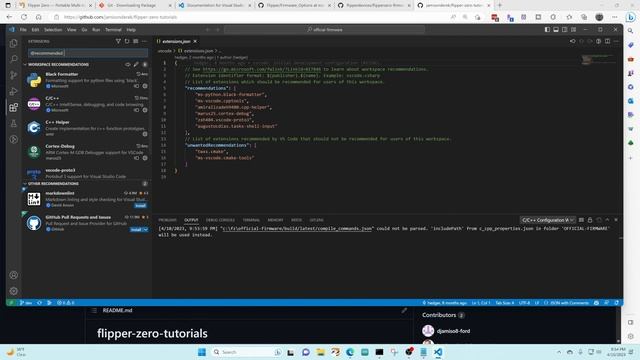Open compile_commands.json path link in output
Screen dimensions: 640x360
(x=297, y=229)
